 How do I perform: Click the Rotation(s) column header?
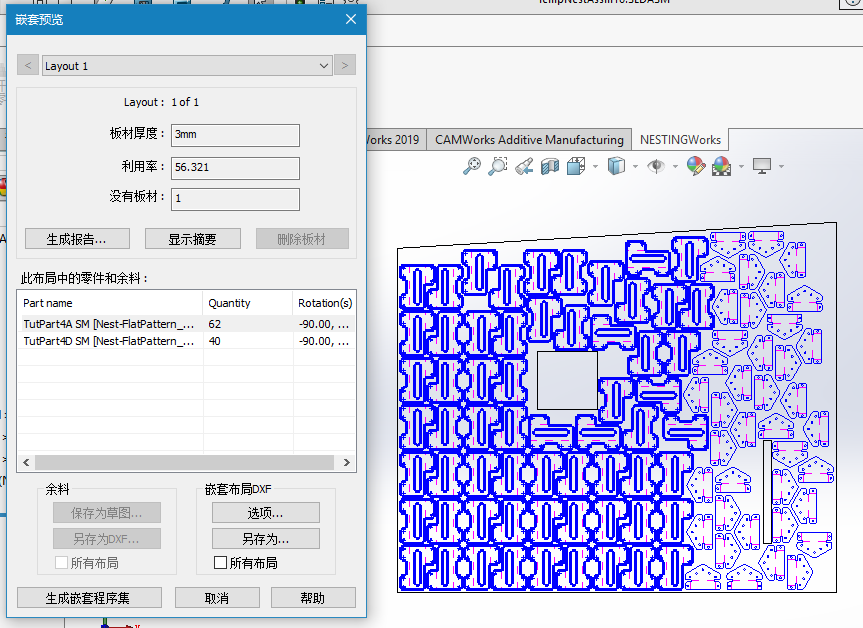coord(324,303)
